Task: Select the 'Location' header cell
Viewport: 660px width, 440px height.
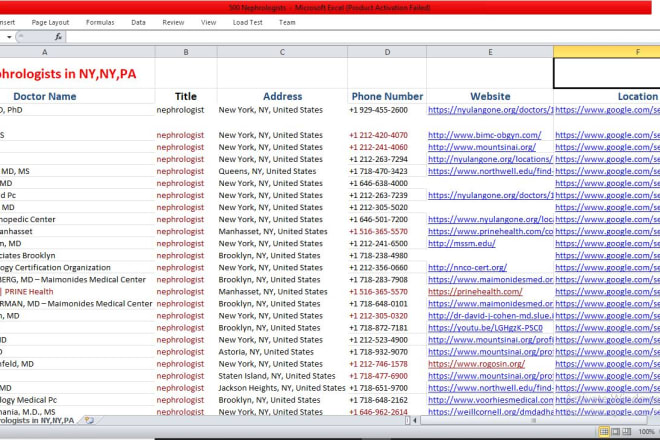Action: [607, 96]
